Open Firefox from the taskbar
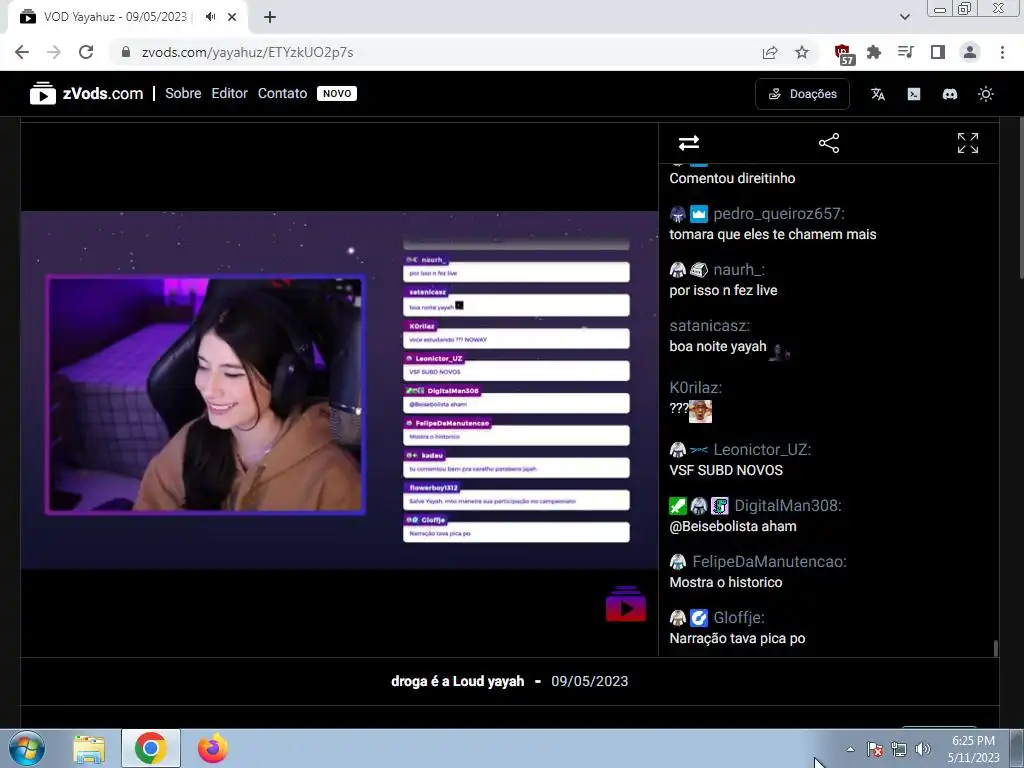 pos(213,748)
